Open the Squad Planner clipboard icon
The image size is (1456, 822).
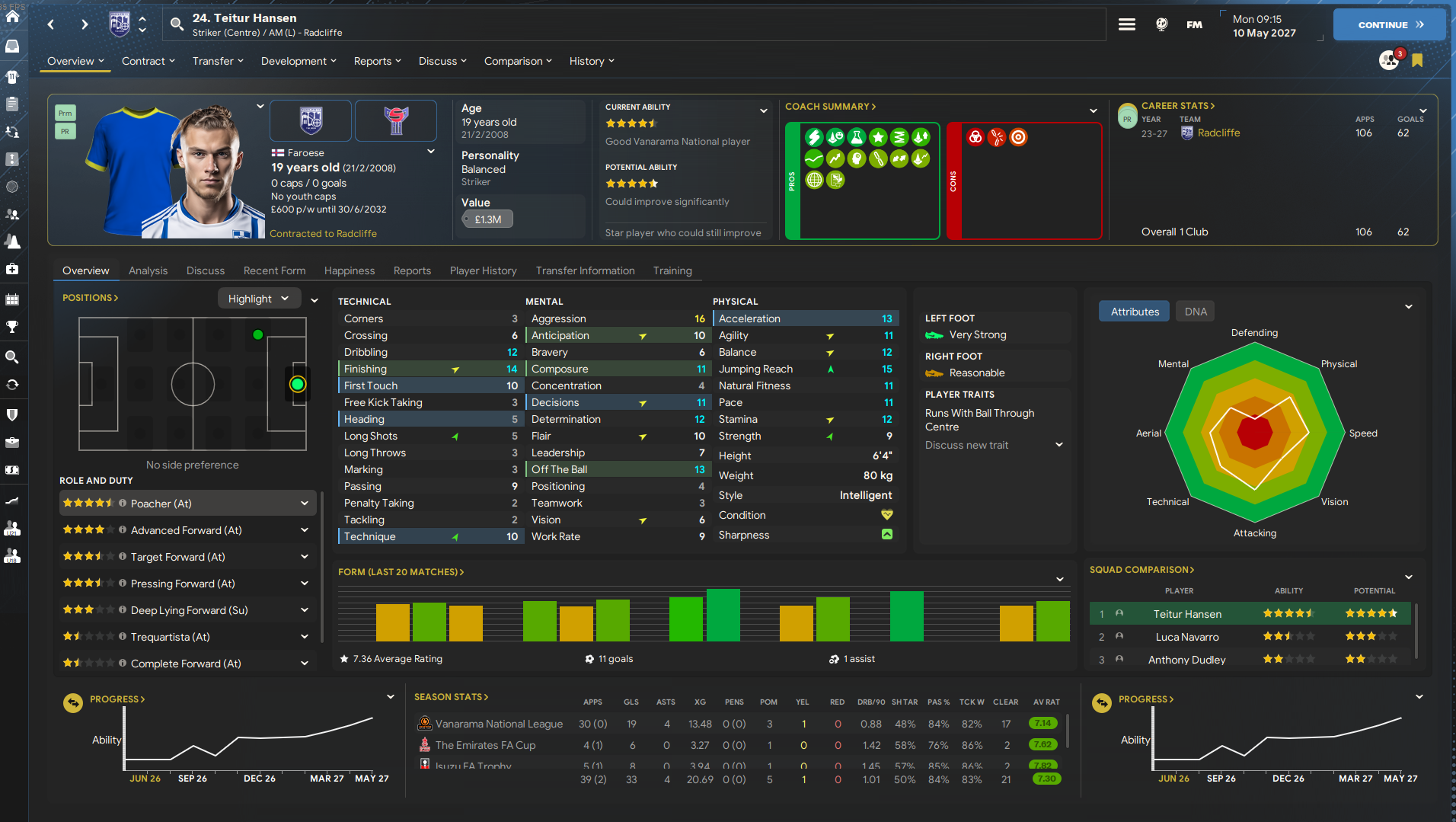[x=12, y=104]
